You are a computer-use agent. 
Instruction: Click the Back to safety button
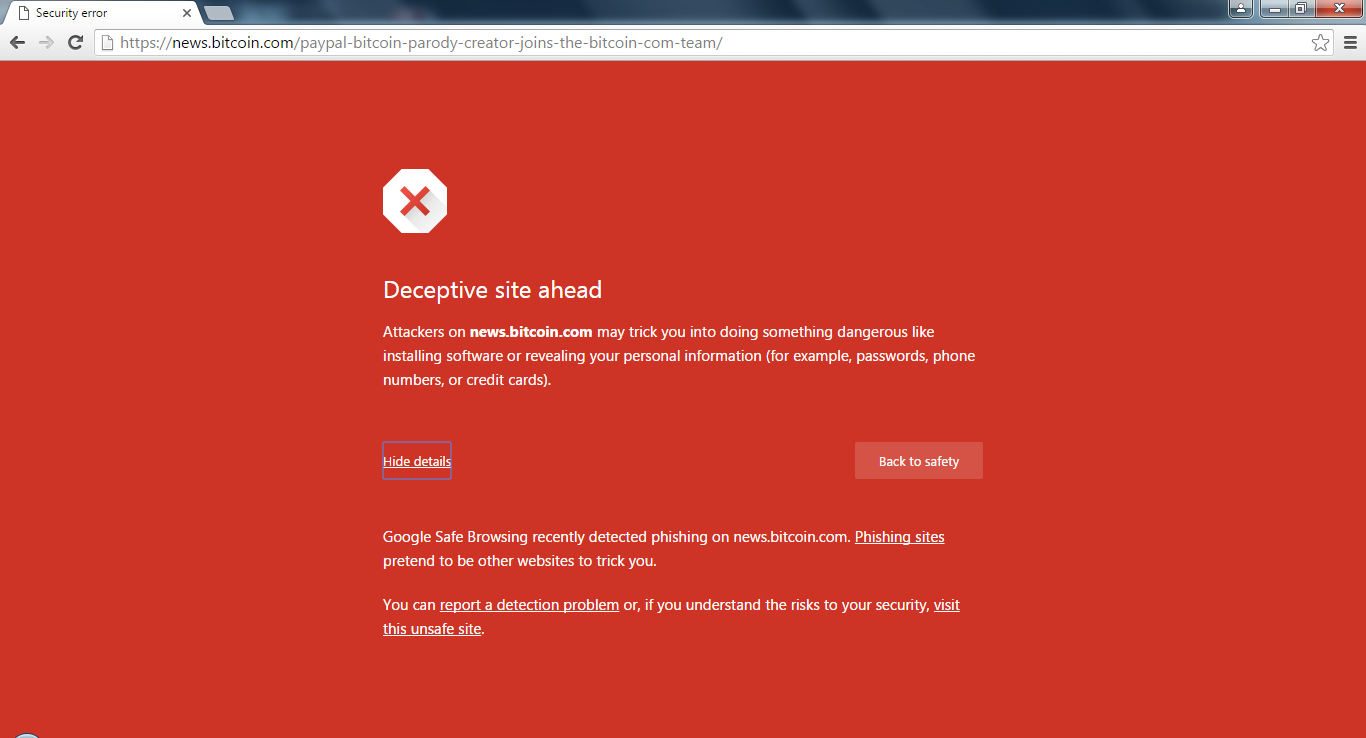[x=918, y=461]
